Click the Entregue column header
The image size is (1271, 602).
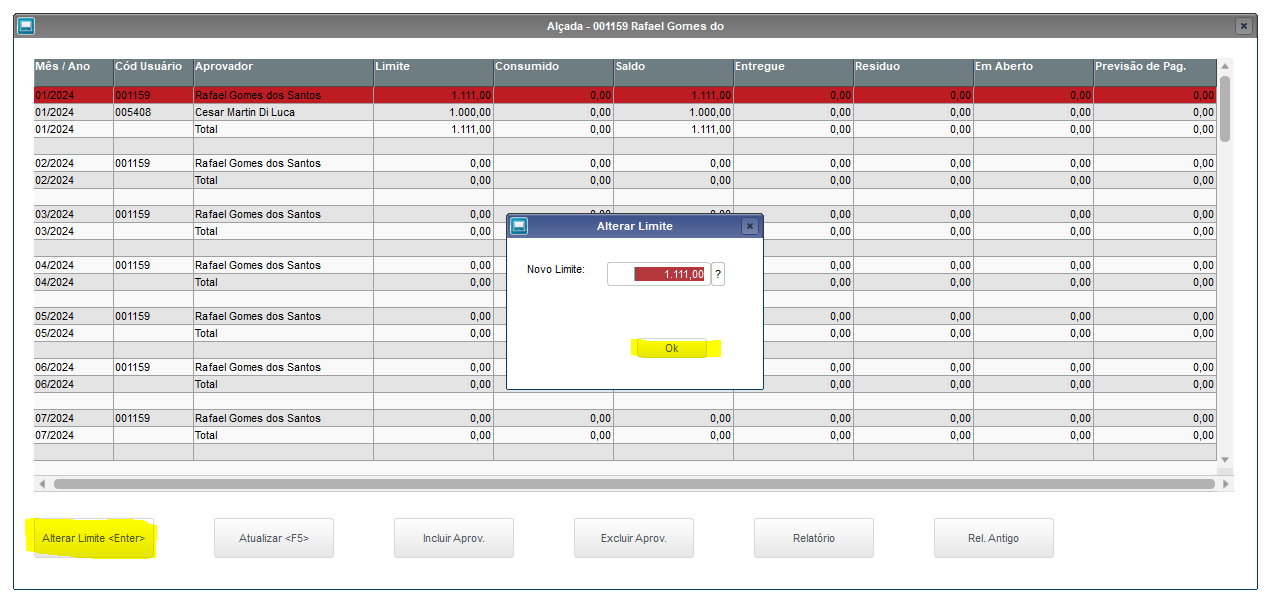click(x=793, y=72)
